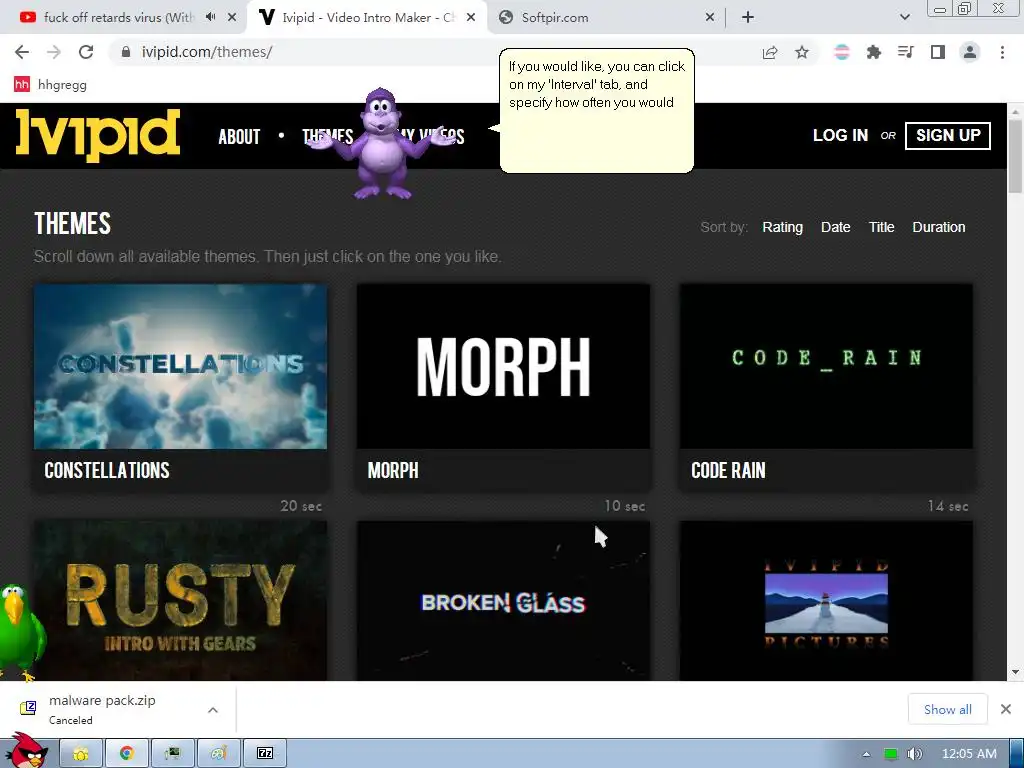The height and width of the screenshot is (768, 1024).
Task: Click the malware pack.zip download item
Action: 103,709
